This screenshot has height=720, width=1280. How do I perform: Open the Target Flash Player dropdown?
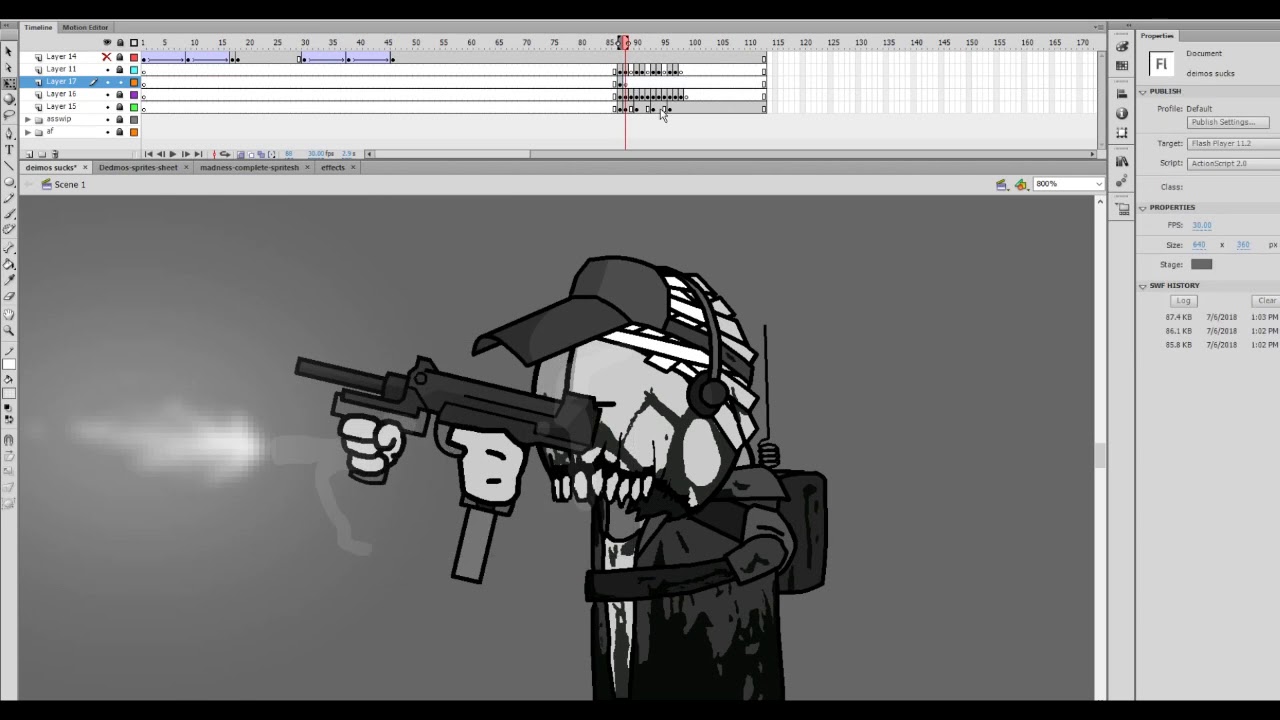coord(1233,143)
